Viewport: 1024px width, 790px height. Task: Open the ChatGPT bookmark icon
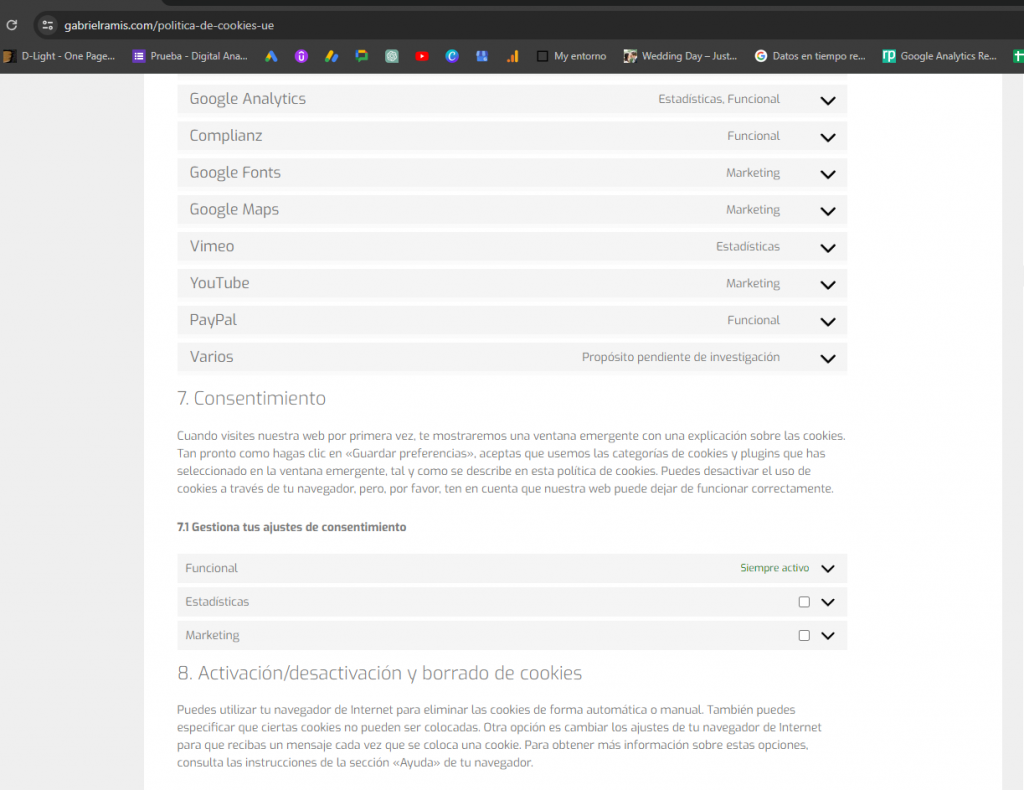pyautogui.click(x=391, y=57)
